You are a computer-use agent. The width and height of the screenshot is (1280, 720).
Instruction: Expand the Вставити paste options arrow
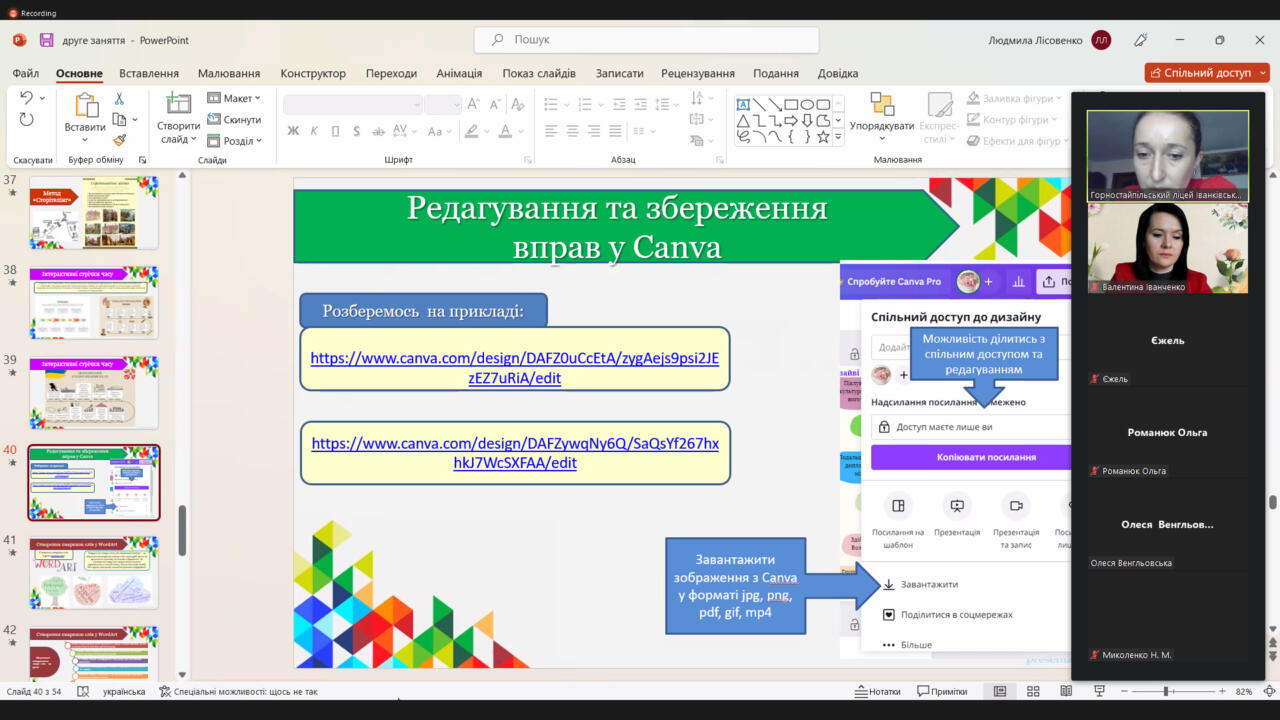(x=85, y=140)
